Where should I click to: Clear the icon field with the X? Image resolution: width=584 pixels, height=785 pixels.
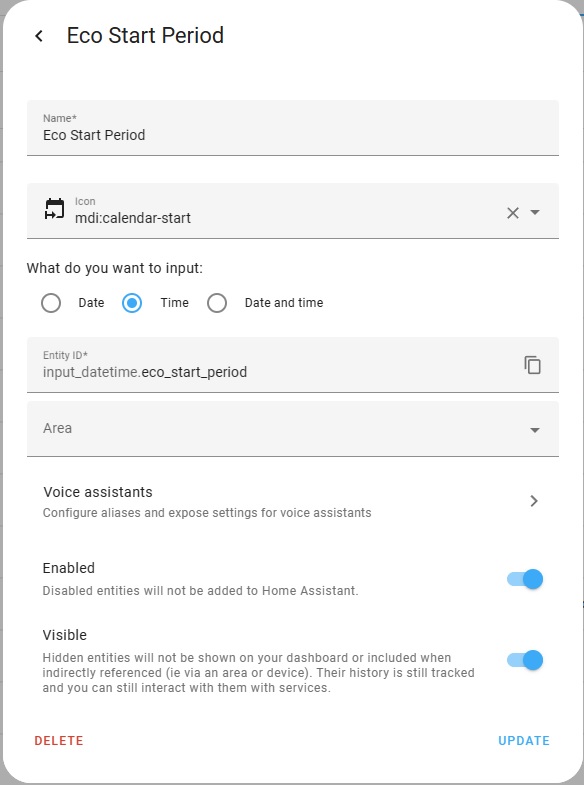click(512, 213)
